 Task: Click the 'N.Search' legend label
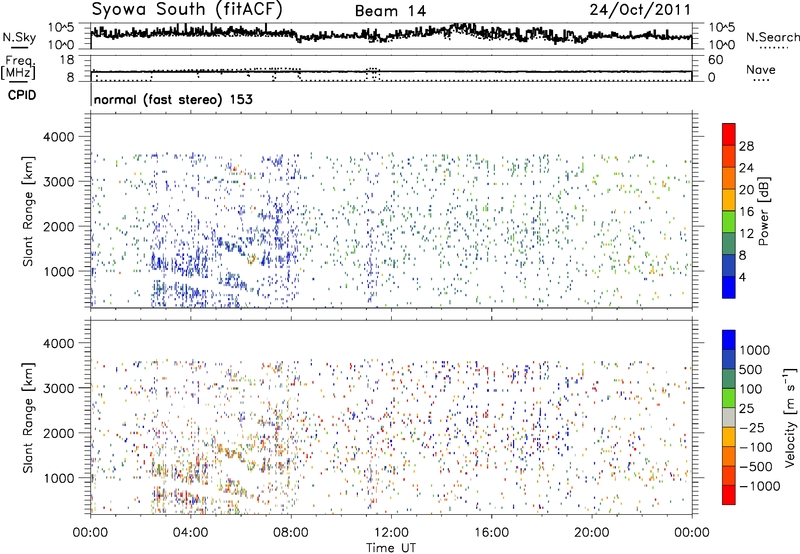(x=772, y=37)
